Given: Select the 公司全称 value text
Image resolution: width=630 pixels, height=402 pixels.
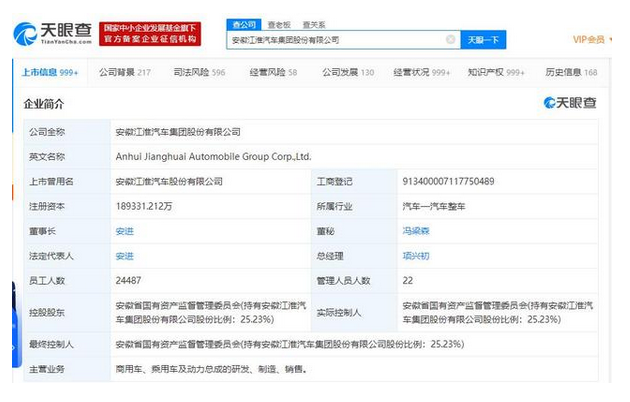Looking at the screenshot, I should pos(178,132).
